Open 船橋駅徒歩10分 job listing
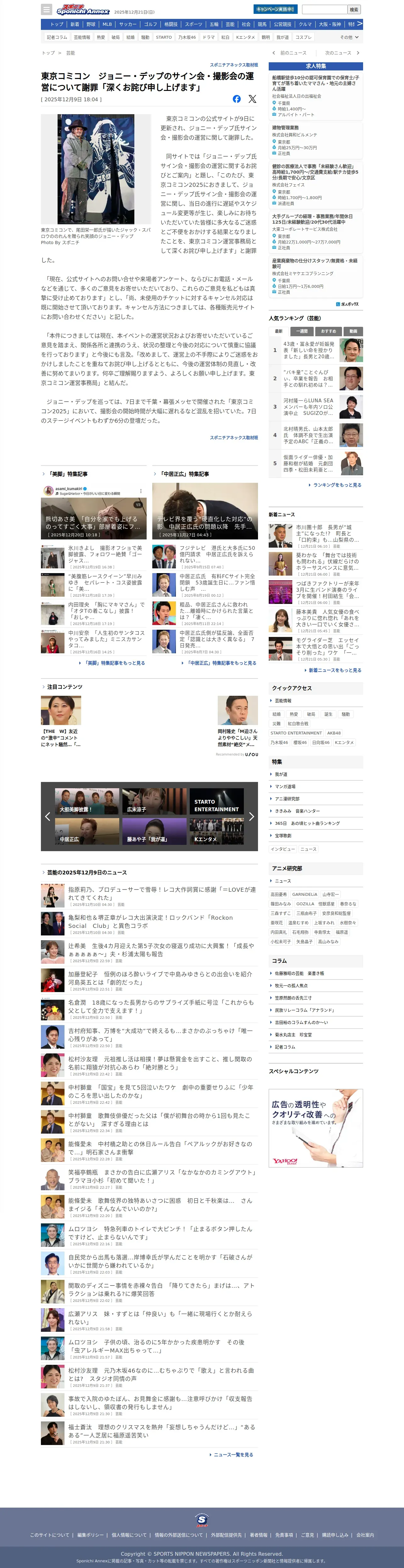The height and width of the screenshot is (1568, 404). tap(316, 96)
